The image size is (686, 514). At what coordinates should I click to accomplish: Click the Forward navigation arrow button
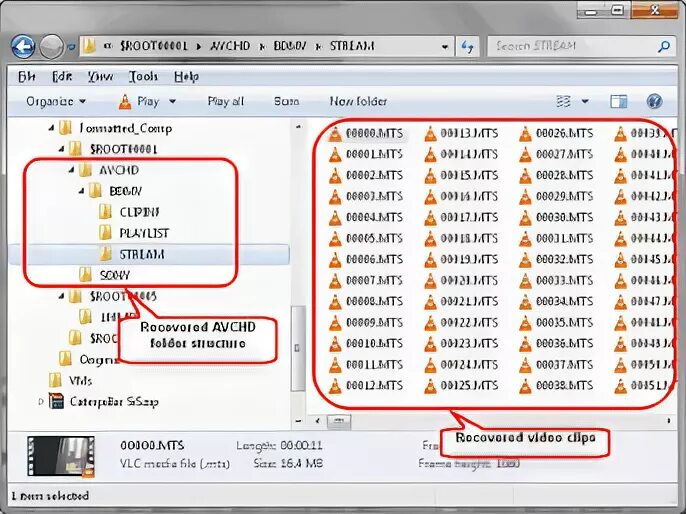(51, 46)
